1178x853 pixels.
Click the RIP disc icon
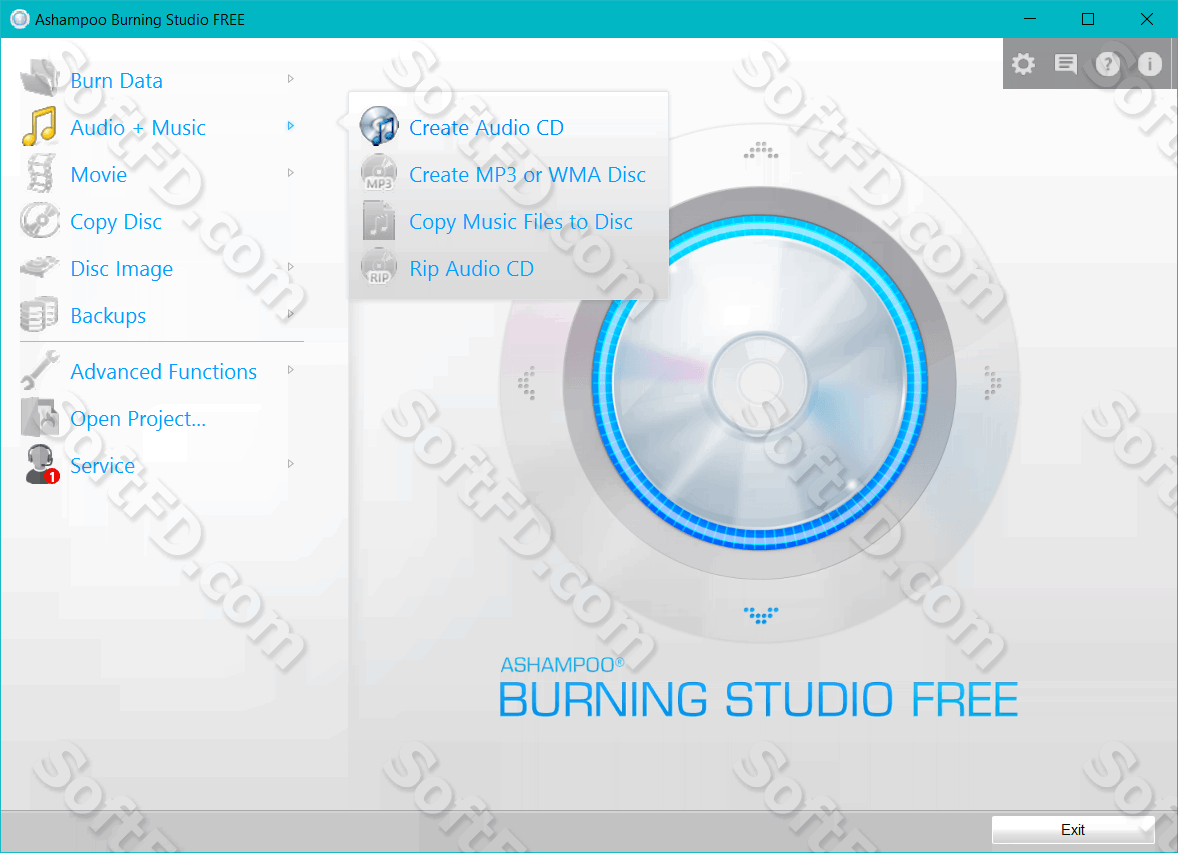(x=379, y=268)
